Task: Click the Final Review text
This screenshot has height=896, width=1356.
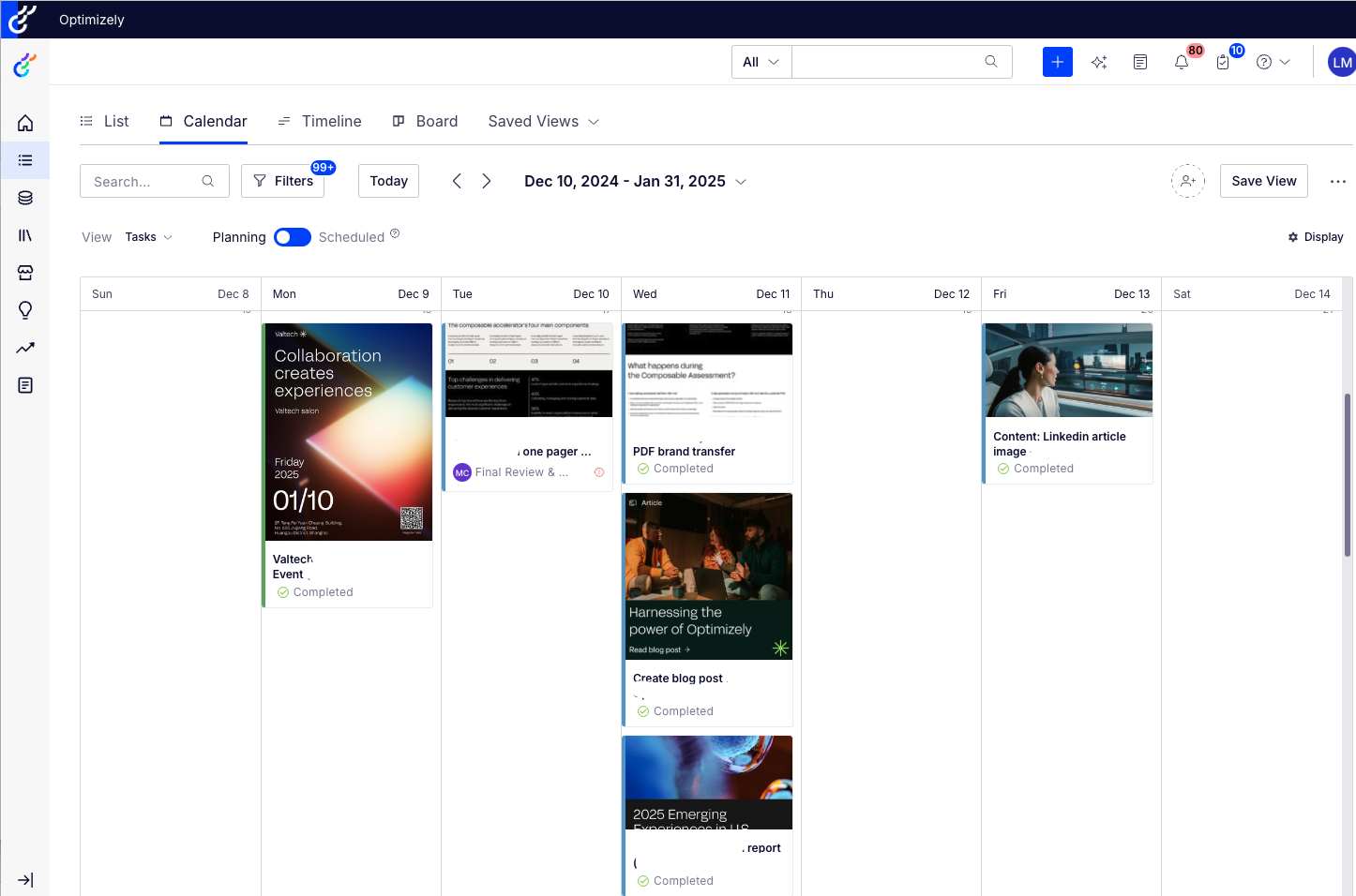Action: (521, 472)
